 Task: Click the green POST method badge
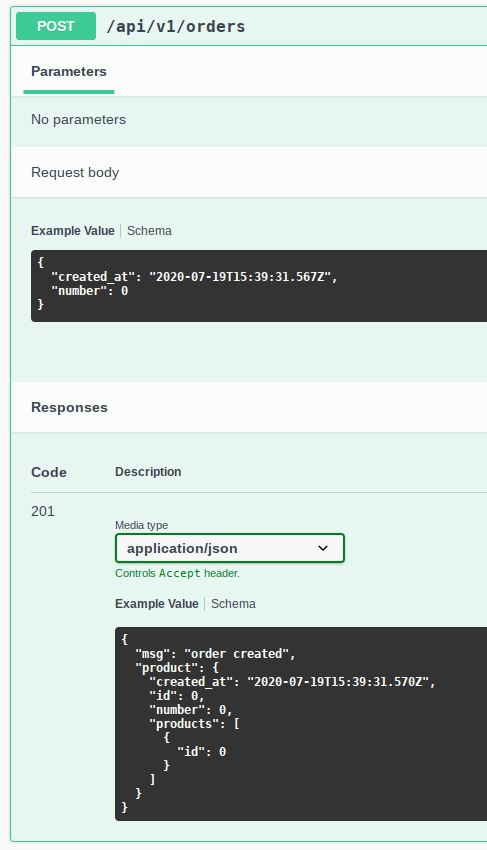click(56, 26)
